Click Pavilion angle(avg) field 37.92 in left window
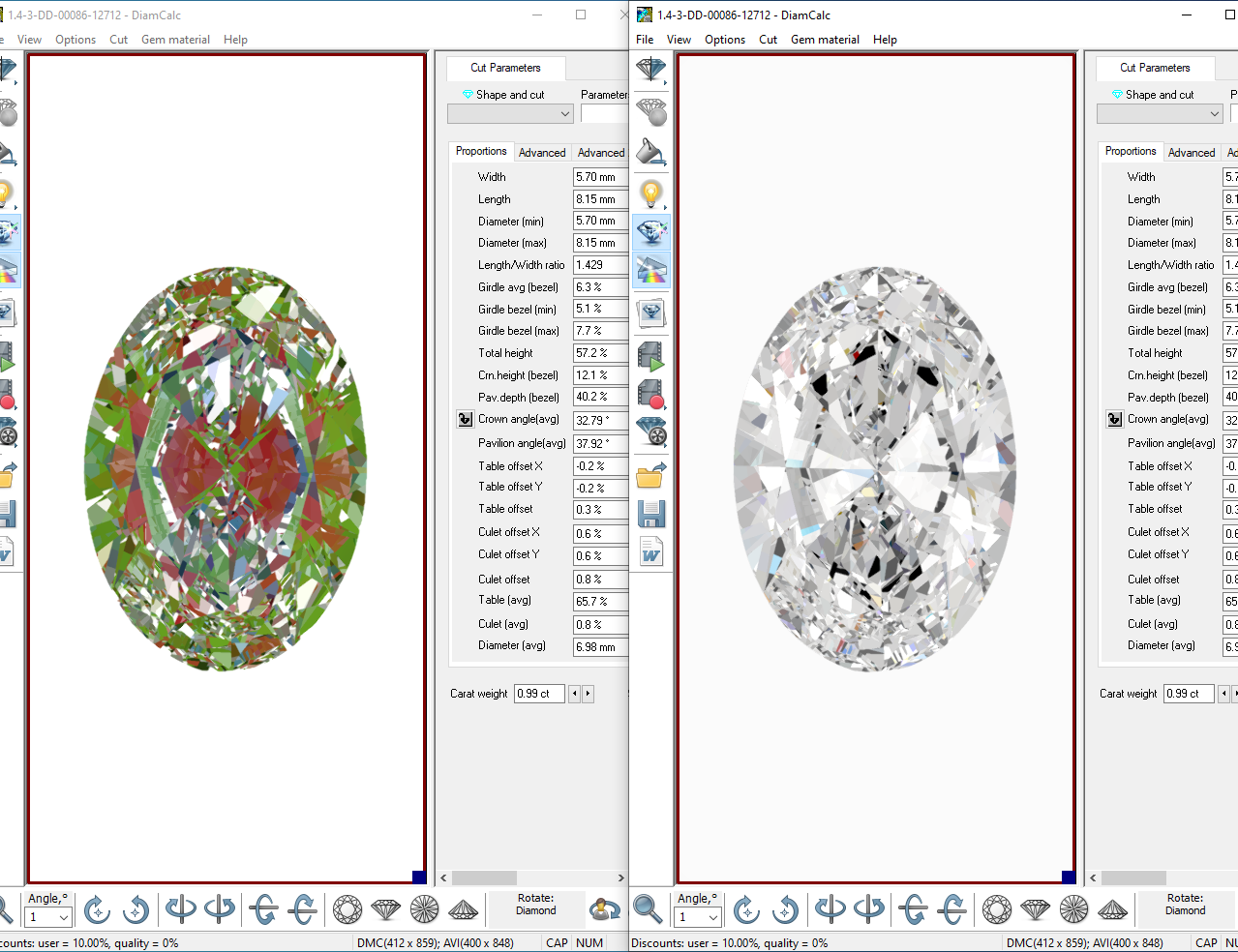 pyautogui.click(x=601, y=443)
